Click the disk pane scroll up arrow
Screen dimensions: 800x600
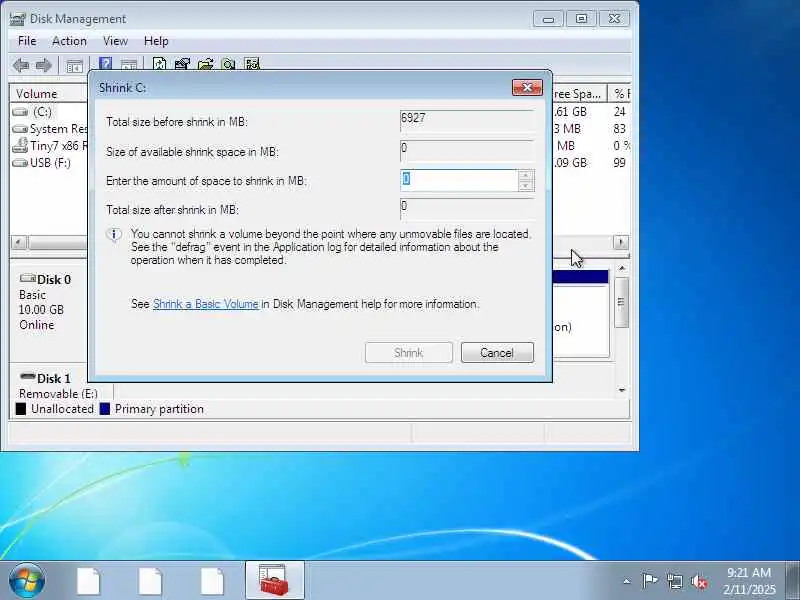621,268
